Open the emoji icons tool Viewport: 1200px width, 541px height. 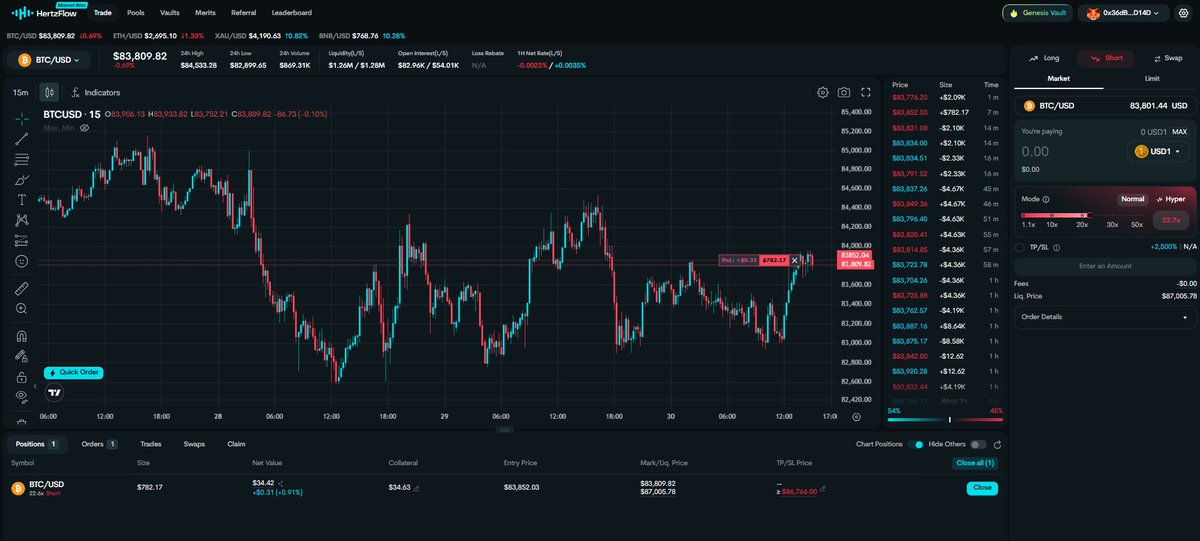21,261
